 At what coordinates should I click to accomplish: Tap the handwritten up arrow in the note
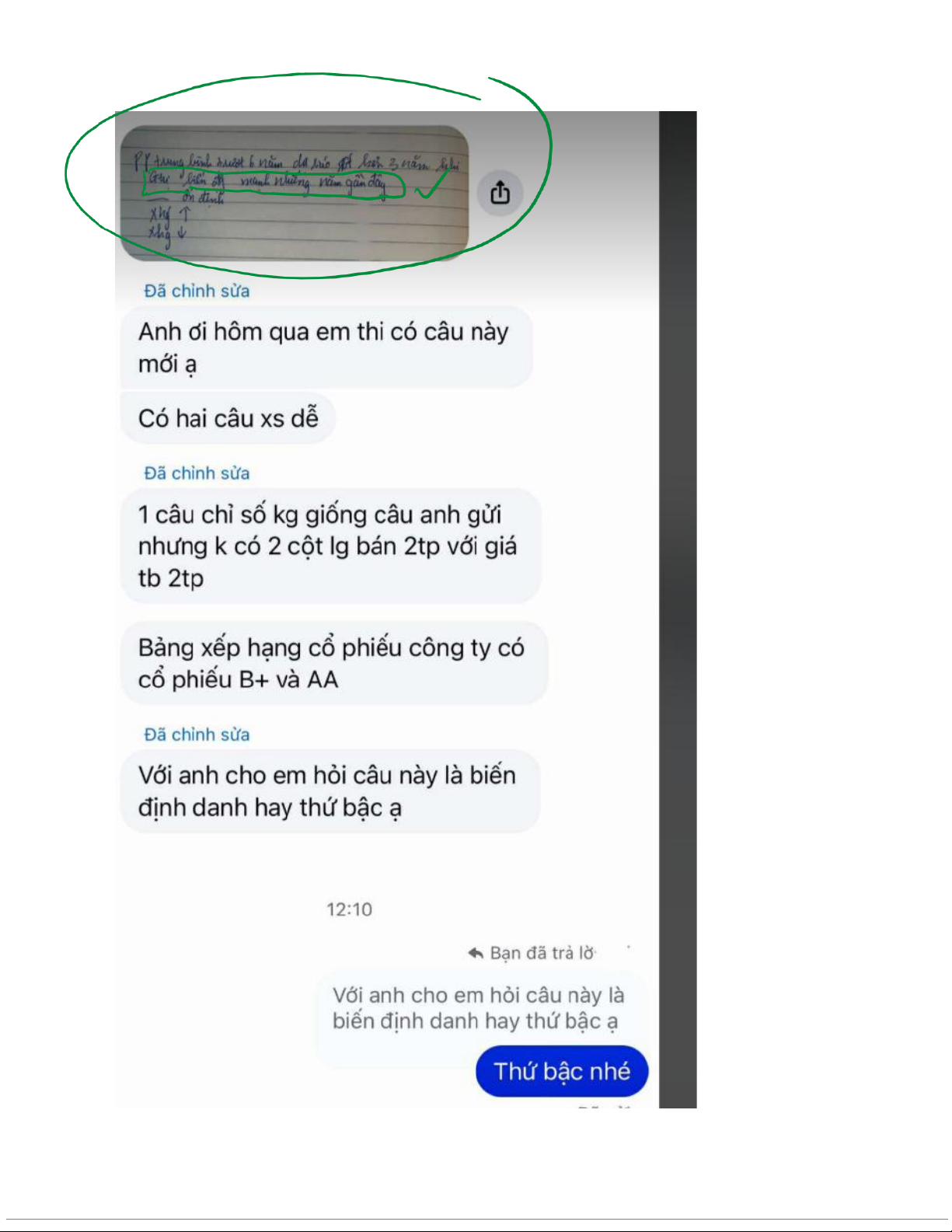coord(185,213)
